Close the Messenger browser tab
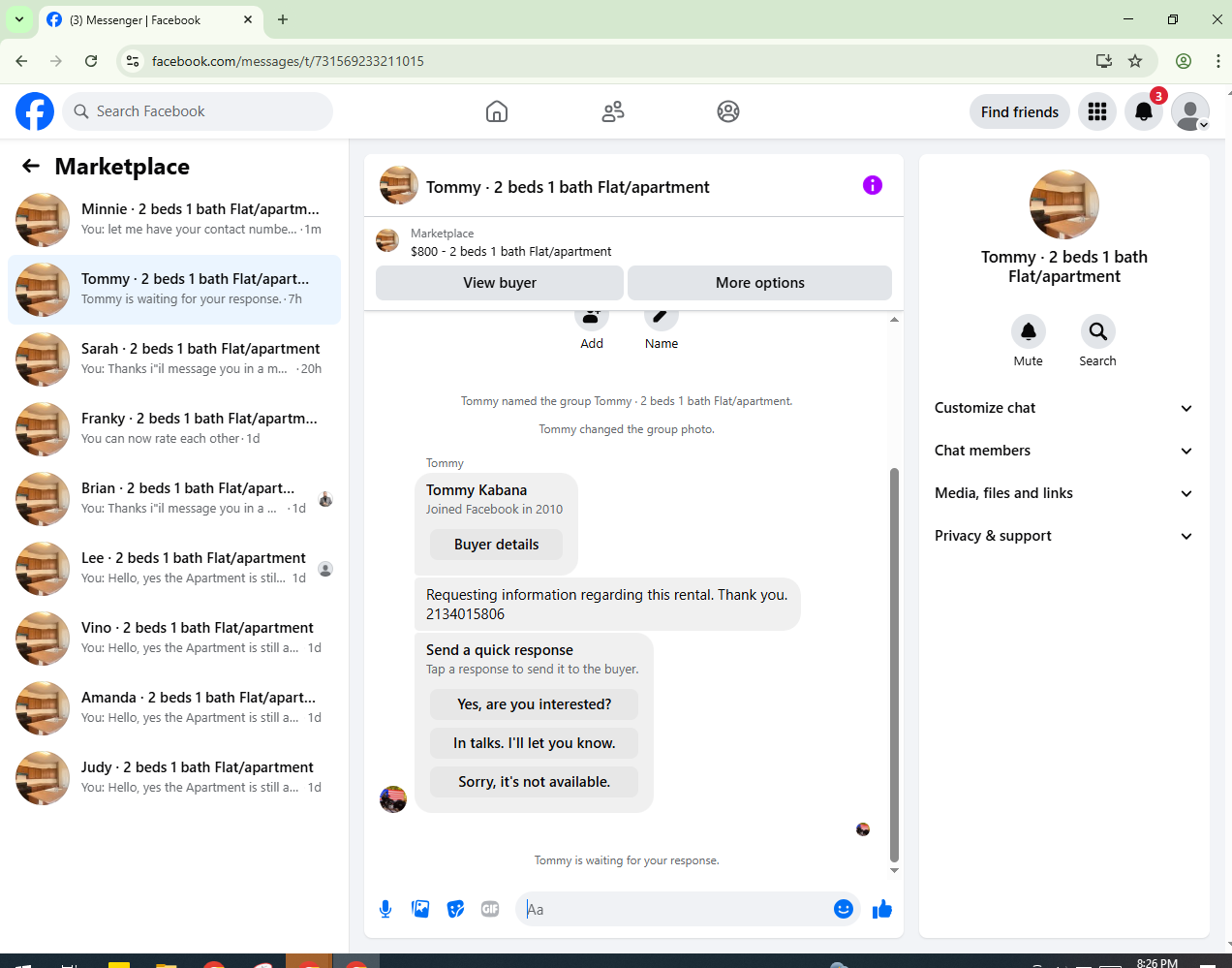This screenshot has width=1232, height=968. pos(248,19)
